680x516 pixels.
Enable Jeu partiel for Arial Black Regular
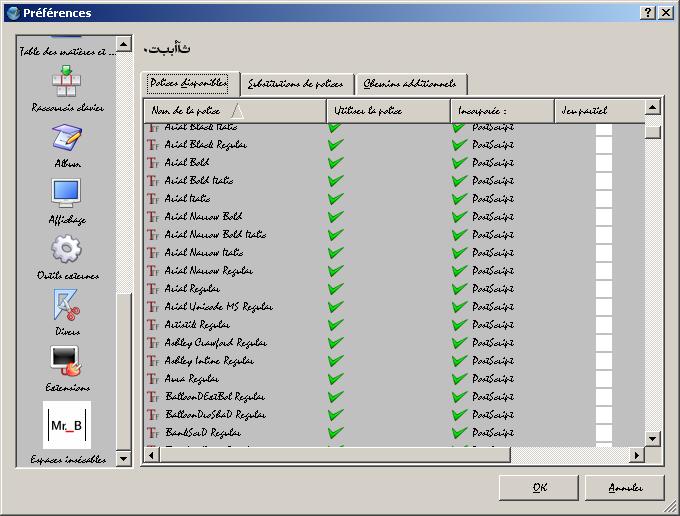pos(603,144)
